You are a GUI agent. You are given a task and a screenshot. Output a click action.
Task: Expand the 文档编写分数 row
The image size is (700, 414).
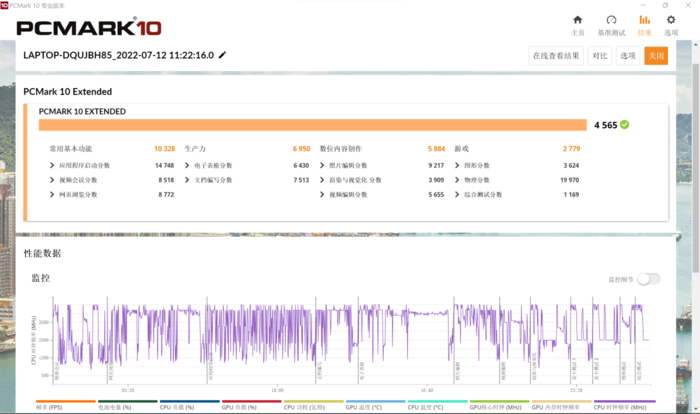click(x=187, y=180)
